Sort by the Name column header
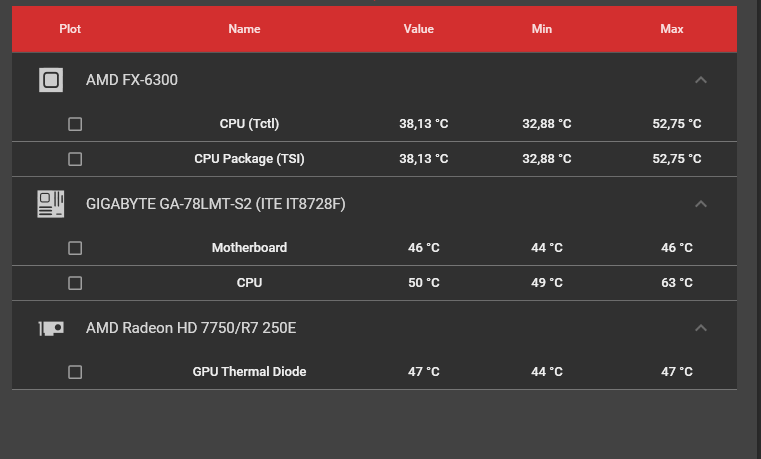This screenshot has height=459, width=761. [x=244, y=29]
